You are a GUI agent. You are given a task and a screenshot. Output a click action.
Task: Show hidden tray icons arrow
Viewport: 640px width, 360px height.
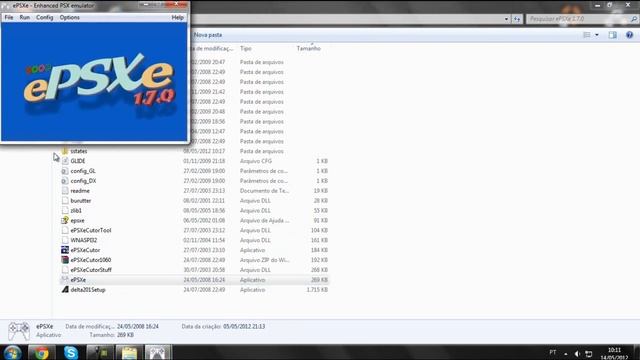click(x=566, y=353)
